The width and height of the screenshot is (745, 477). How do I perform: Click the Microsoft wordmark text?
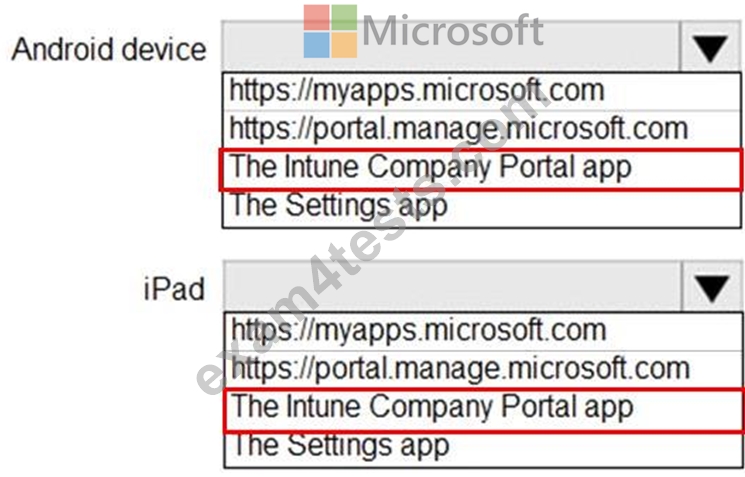[453, 31]
